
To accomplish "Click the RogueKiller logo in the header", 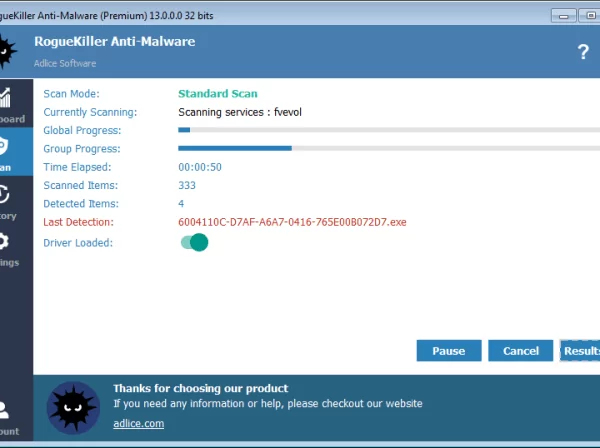I will [x=7, y=51].
